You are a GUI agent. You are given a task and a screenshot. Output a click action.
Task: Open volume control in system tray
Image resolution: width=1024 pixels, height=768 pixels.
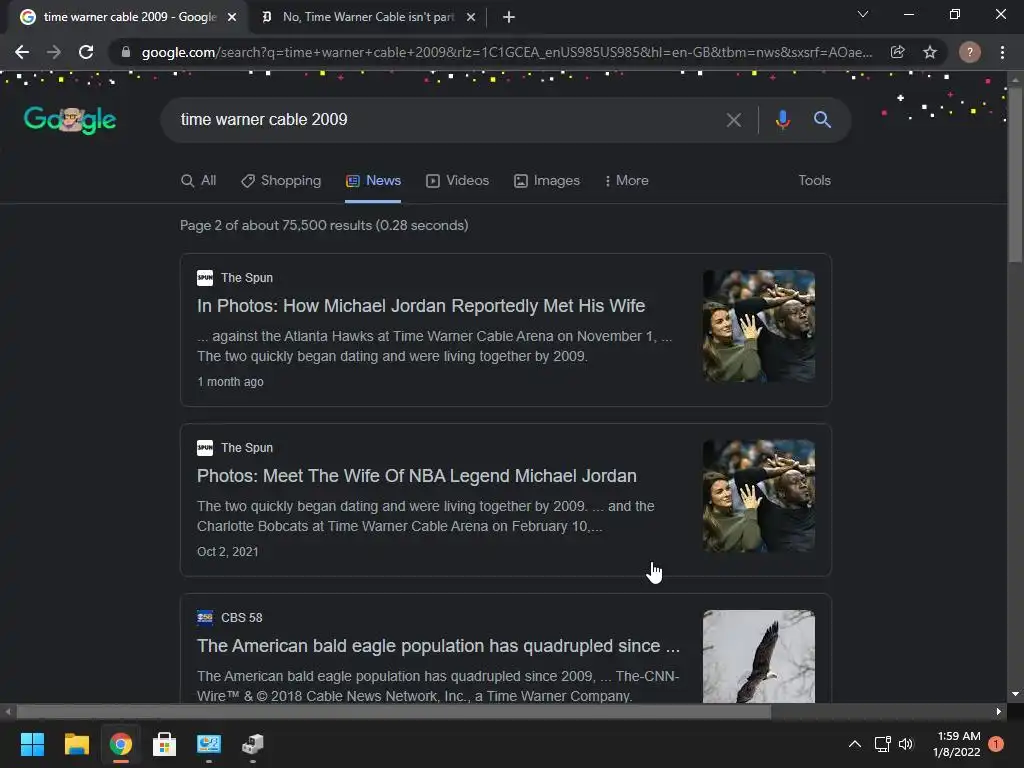tap(906, 744)
